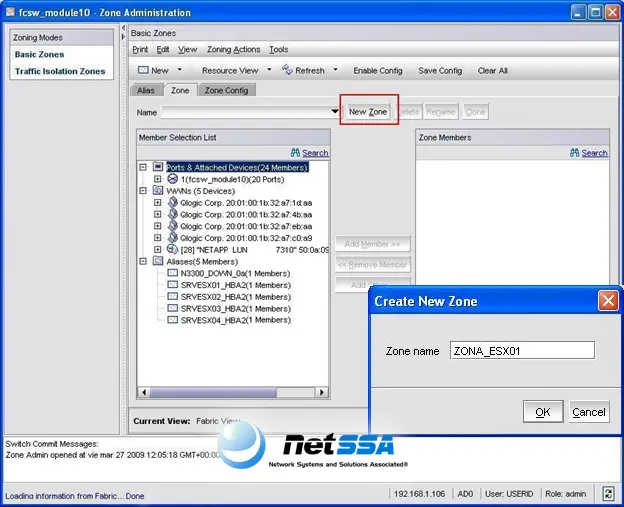This screenshot has height=507, width=624.
Task: Select Traffic Isolation Zones mode
Action: point(60,71)
